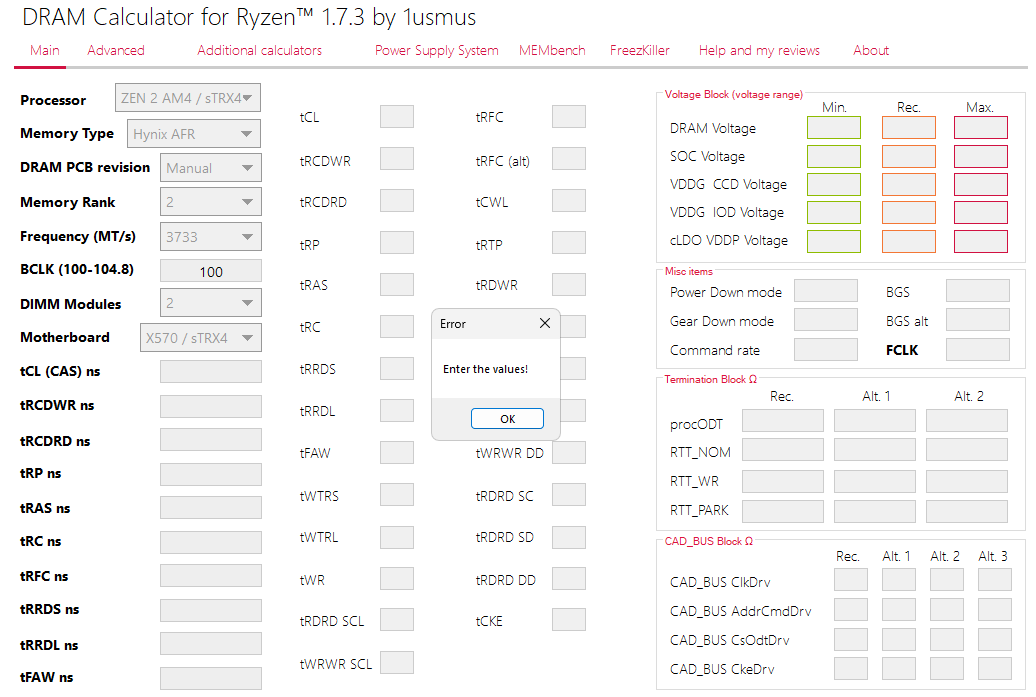Click the RTT_WR Alt. 2 field
Viewport: 1036px width, 697px height.
pos(967,482)
